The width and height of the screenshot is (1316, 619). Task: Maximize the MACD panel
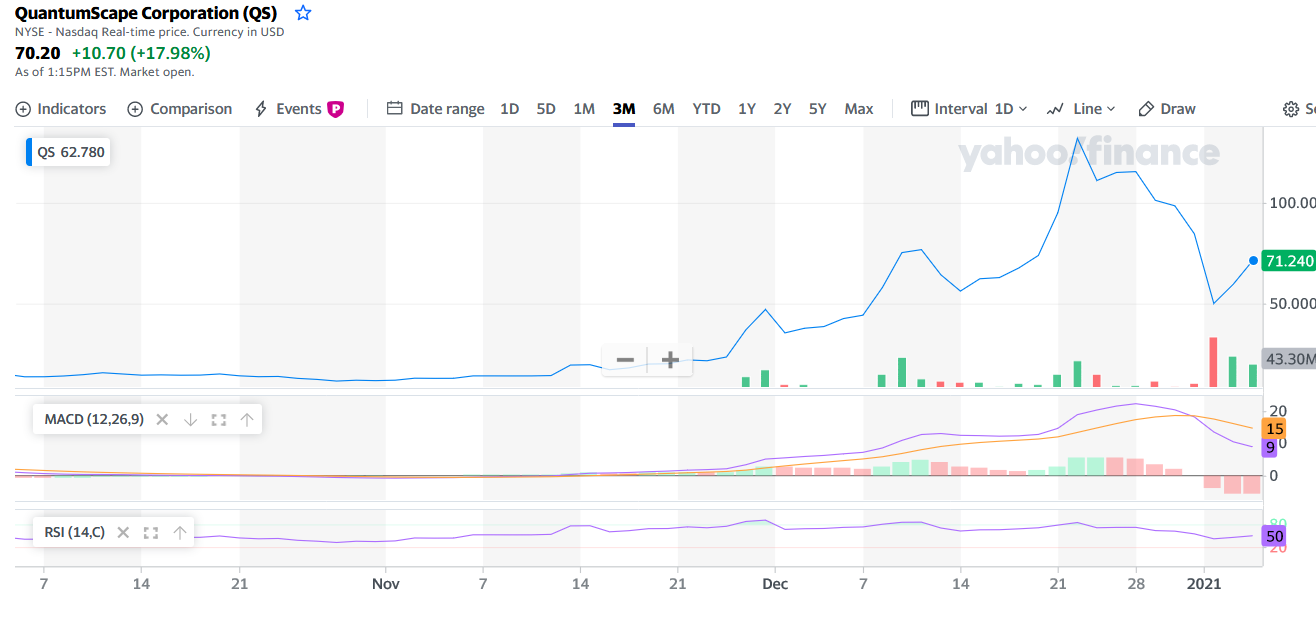pyautogui.click(x=219, y=419)
